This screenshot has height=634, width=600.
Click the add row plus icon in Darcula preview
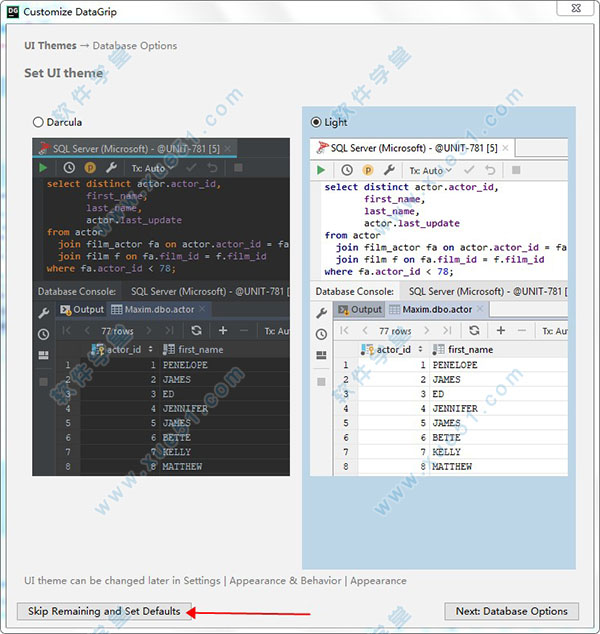[x=222, y=330]
